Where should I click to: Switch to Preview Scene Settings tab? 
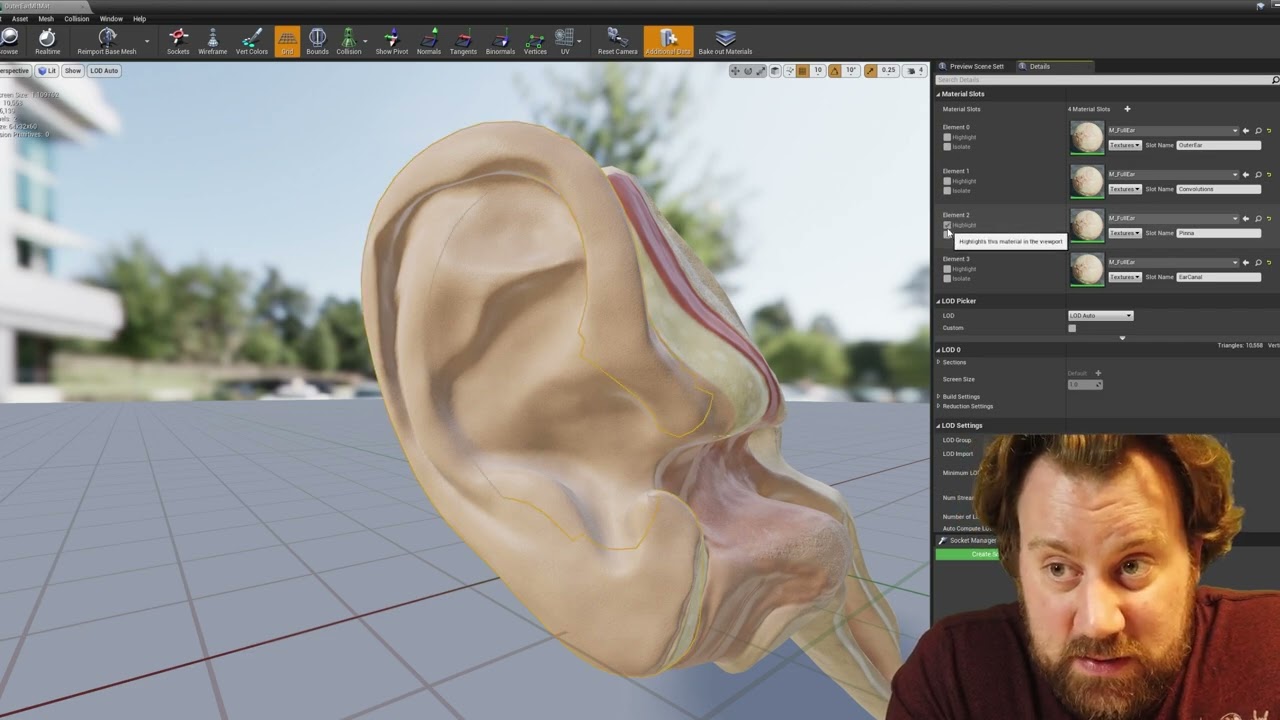971,66
